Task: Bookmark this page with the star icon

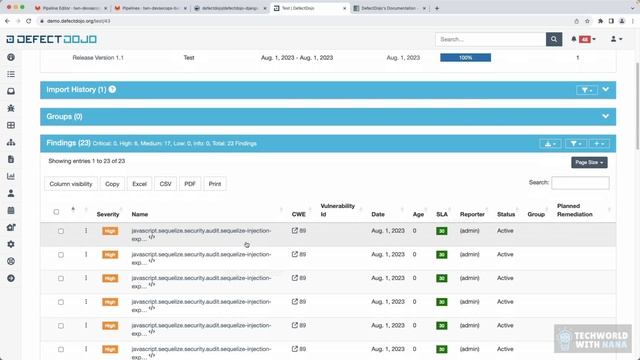Action: tap(587, 21)
